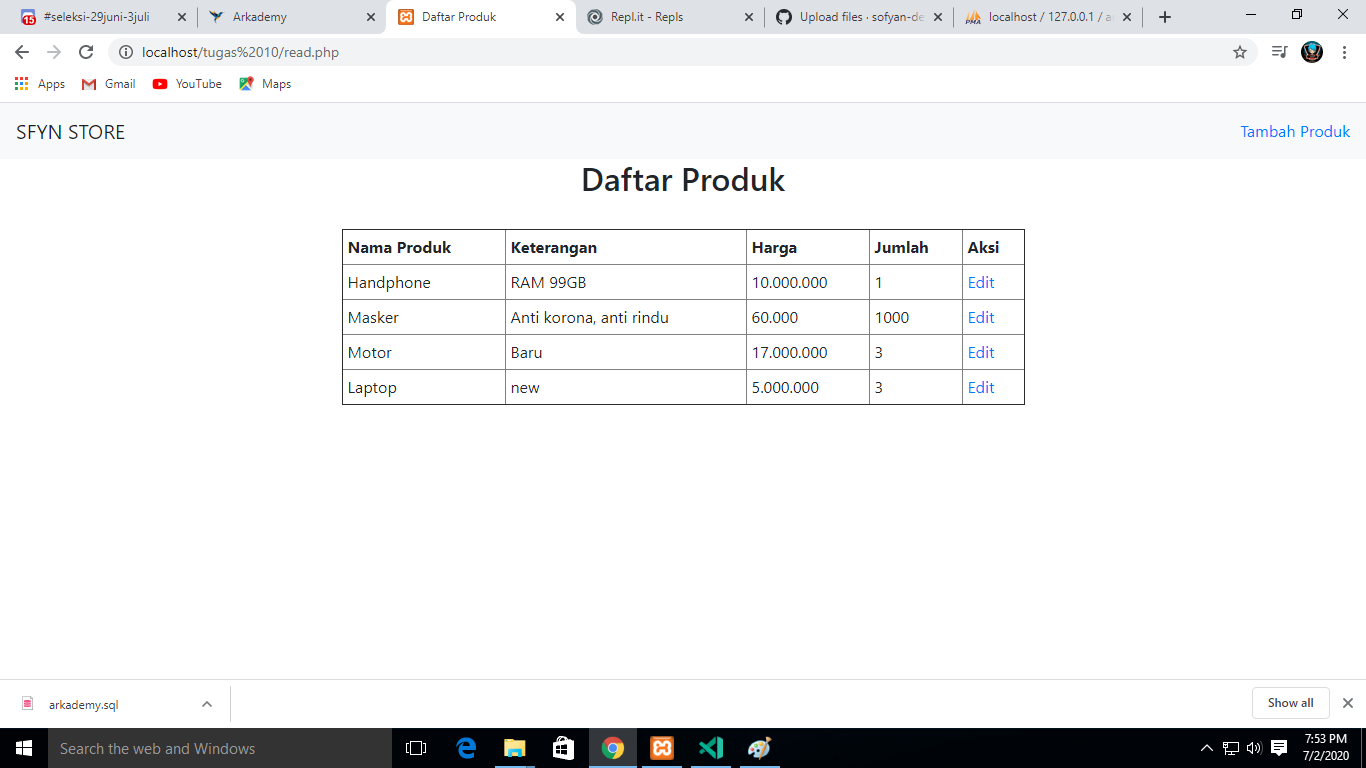Show hidden icons in the system tray

pyautogui.click(x=1206, y=748)
